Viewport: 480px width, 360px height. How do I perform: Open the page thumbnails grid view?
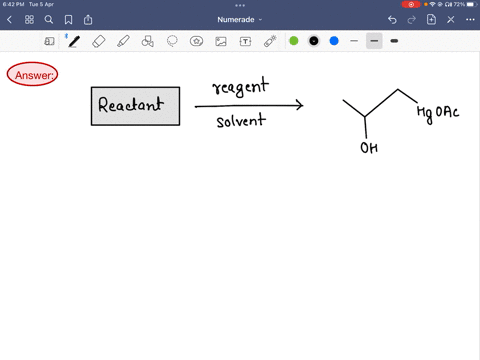click(29, 20)
